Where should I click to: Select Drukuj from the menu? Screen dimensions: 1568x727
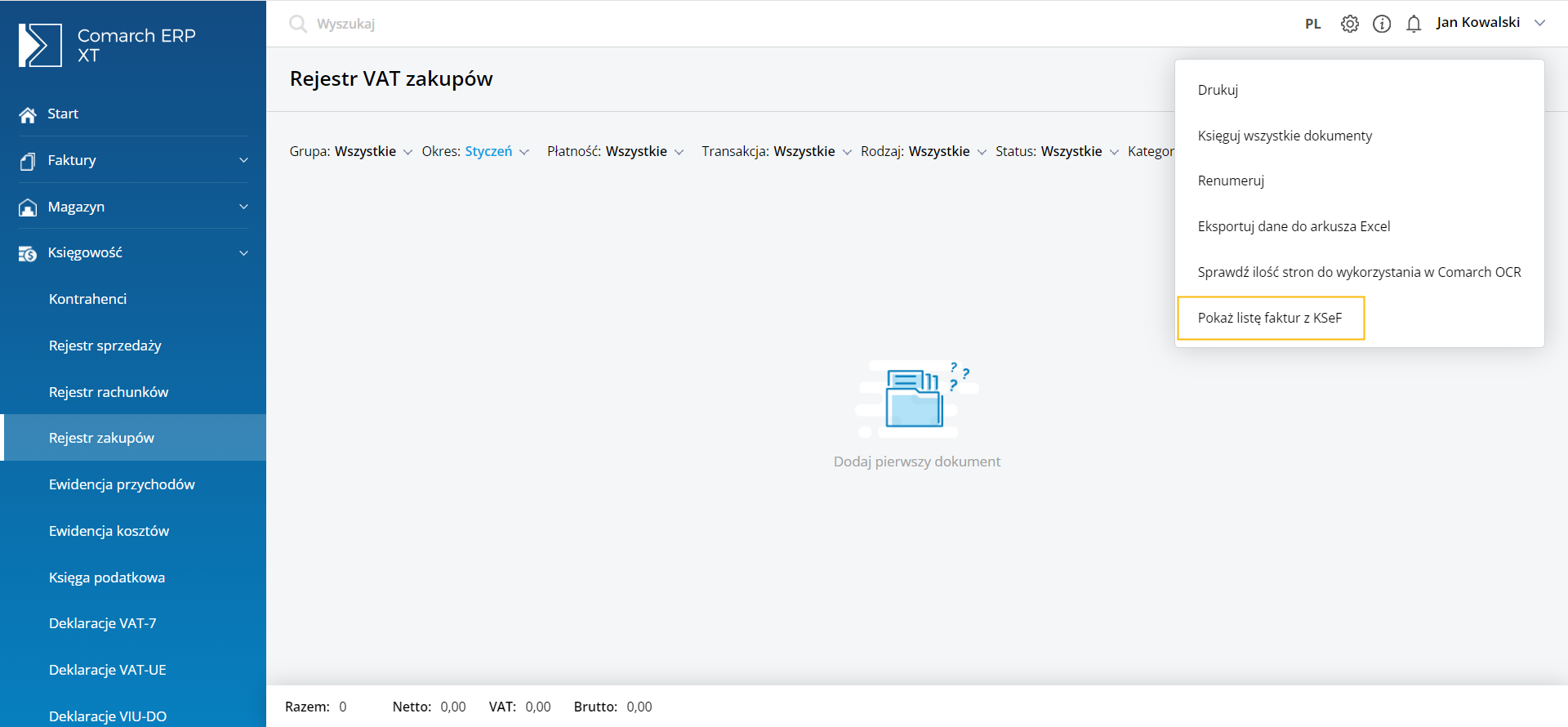pos(1218,90)
